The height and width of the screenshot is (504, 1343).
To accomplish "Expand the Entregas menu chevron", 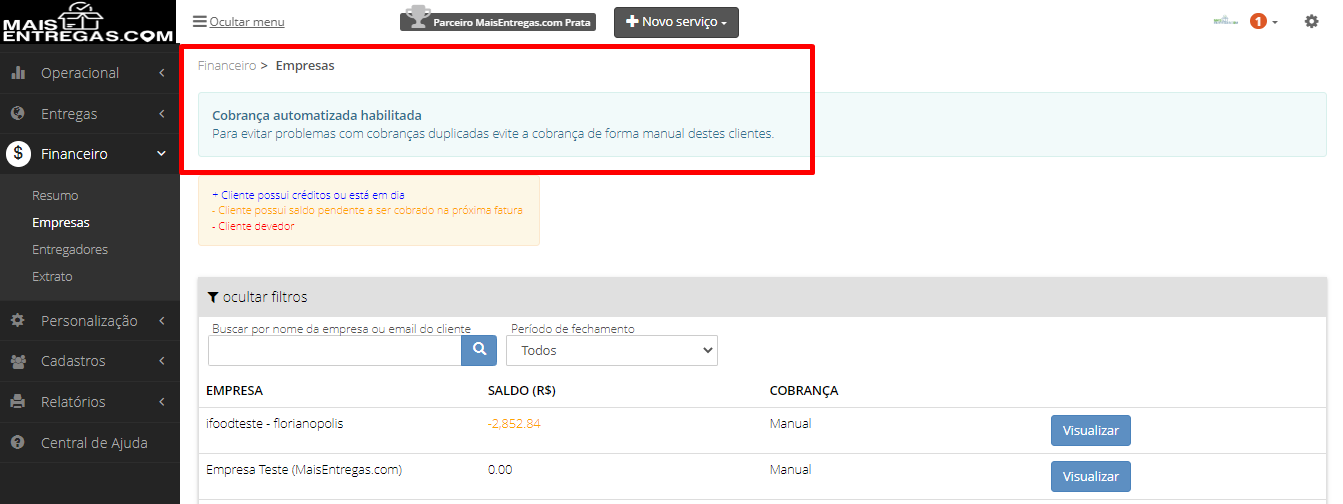I will [162, 114].
